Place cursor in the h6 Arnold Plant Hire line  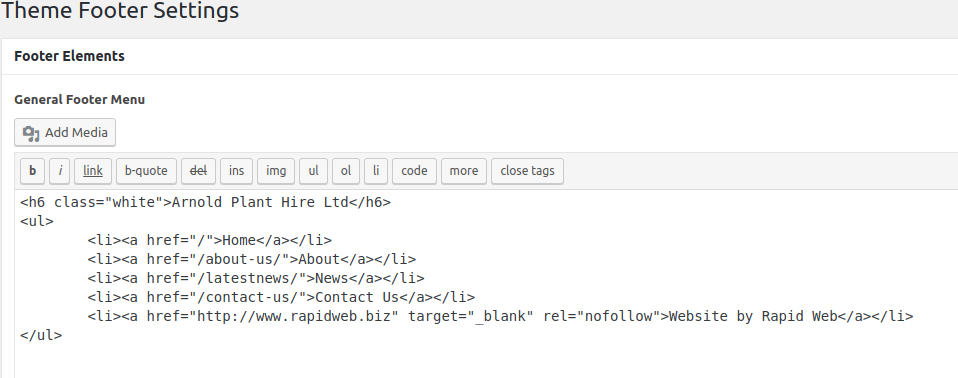click(x=205, y=202)
